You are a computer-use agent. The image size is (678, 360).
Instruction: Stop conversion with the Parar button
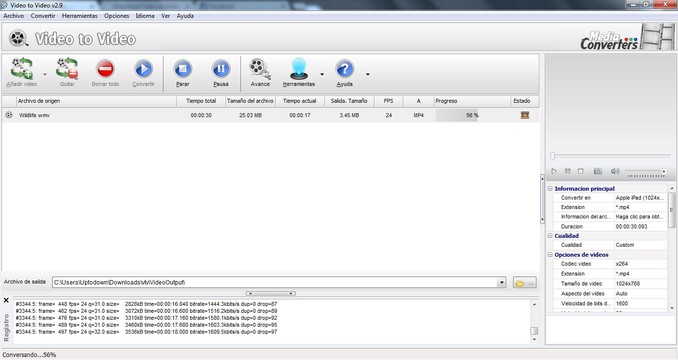(x=182, y=69)
